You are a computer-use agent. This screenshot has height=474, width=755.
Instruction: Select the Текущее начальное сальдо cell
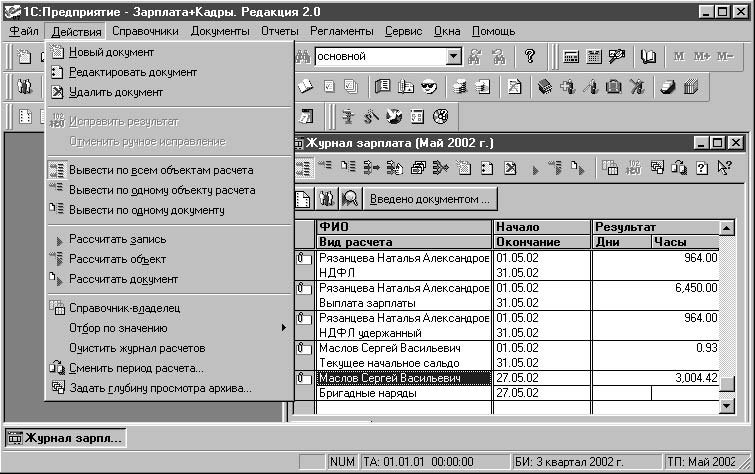[x=404, y=363]
